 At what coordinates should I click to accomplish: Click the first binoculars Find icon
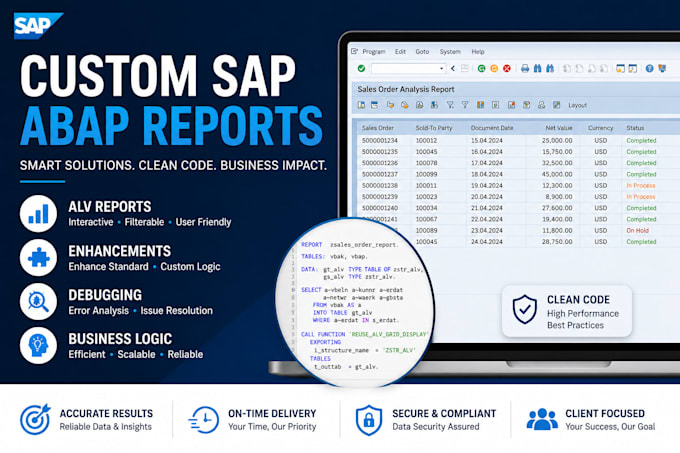tap(537, 68)
